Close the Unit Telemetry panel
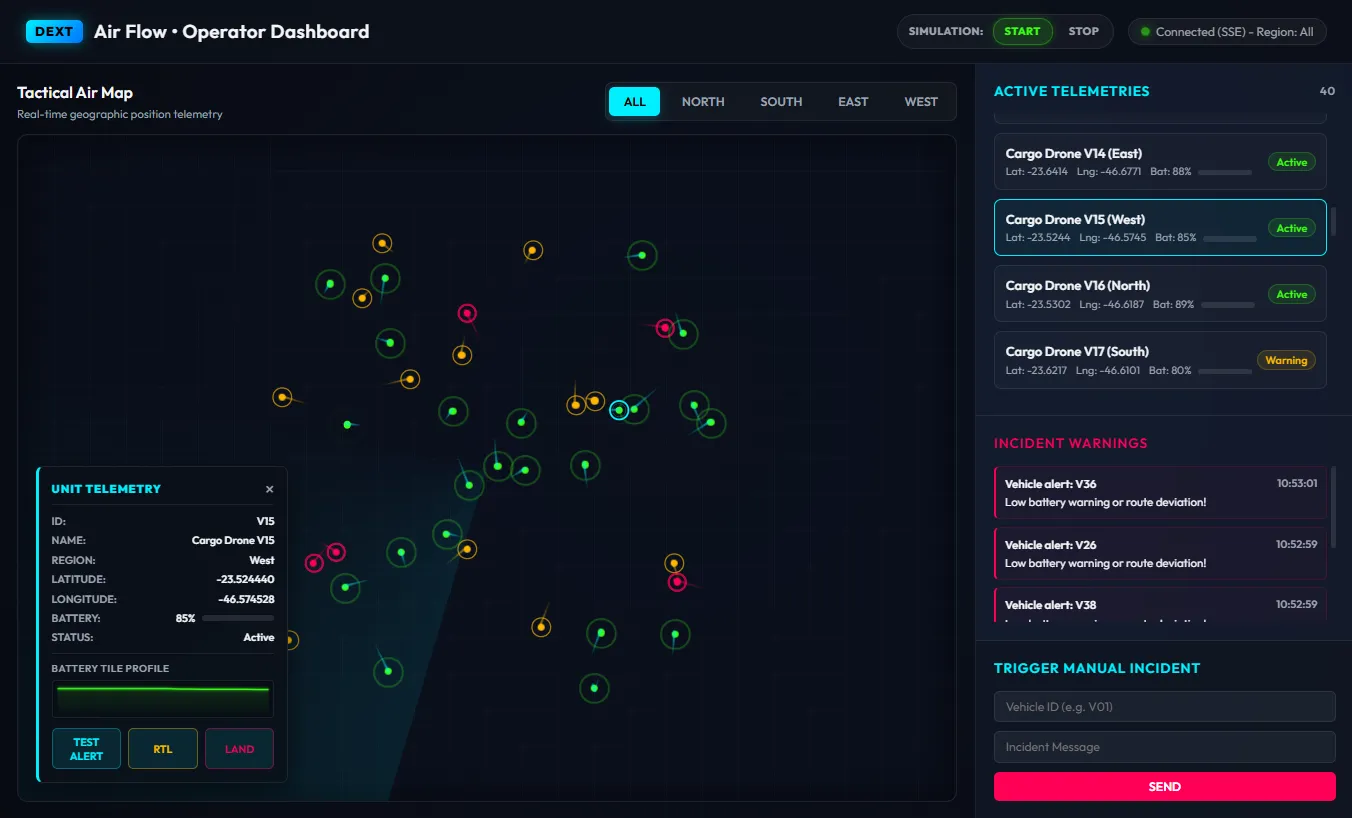The height and width of the screenshot is (818, 1352). (269, 489)
